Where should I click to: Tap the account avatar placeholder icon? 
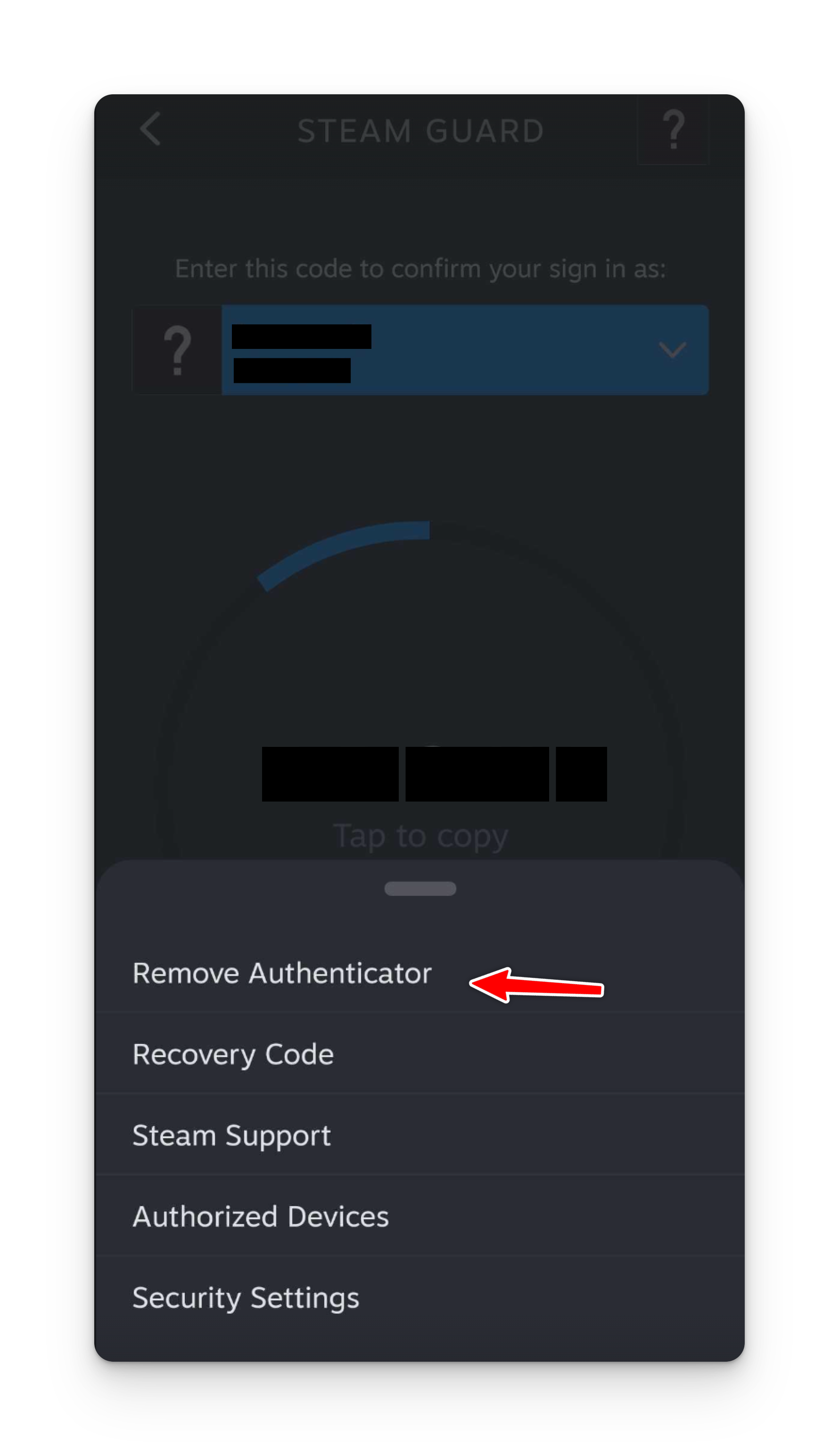178,350
